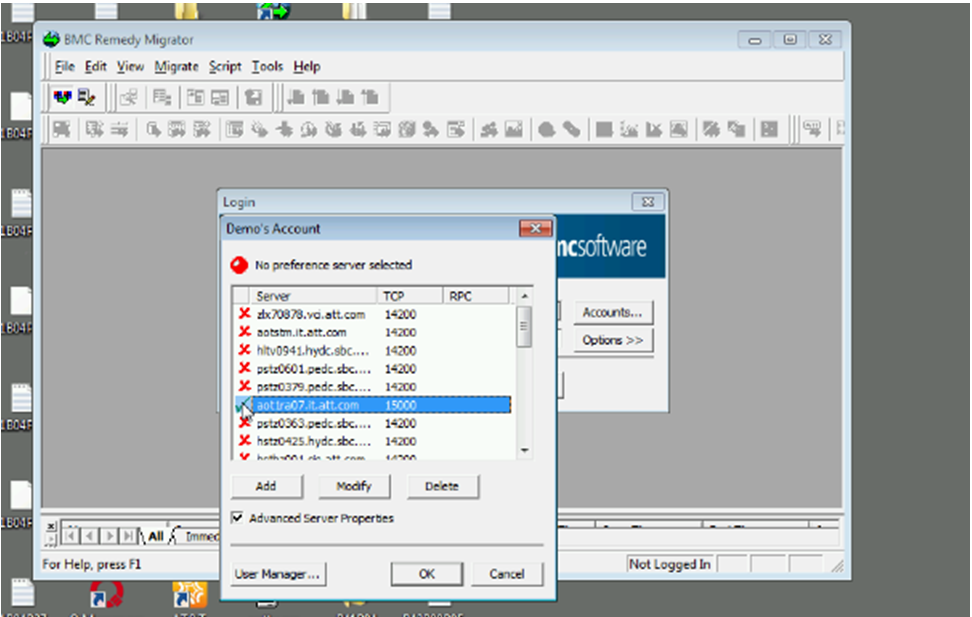
Task: Click the next tab arrow button
Action: [109, 535]
